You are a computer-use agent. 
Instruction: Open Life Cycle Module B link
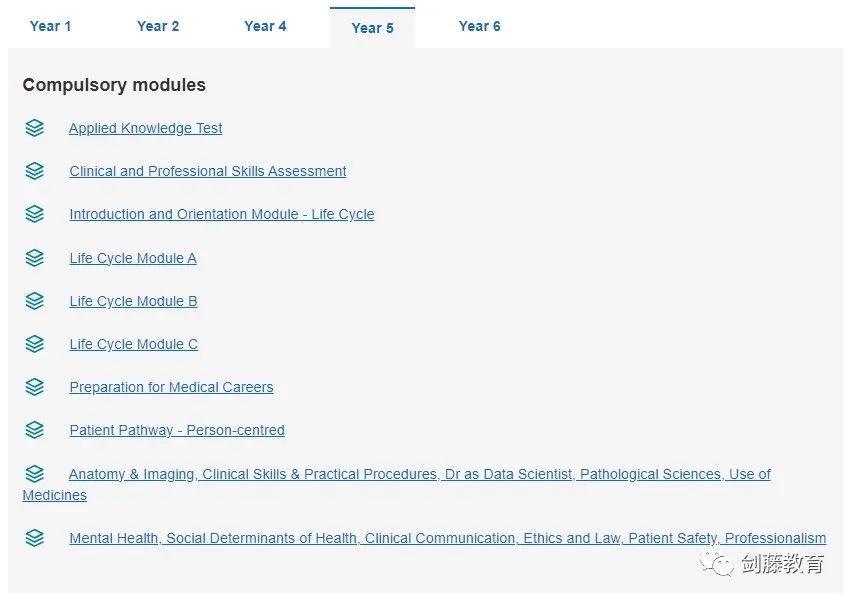(x=134, y=301)
